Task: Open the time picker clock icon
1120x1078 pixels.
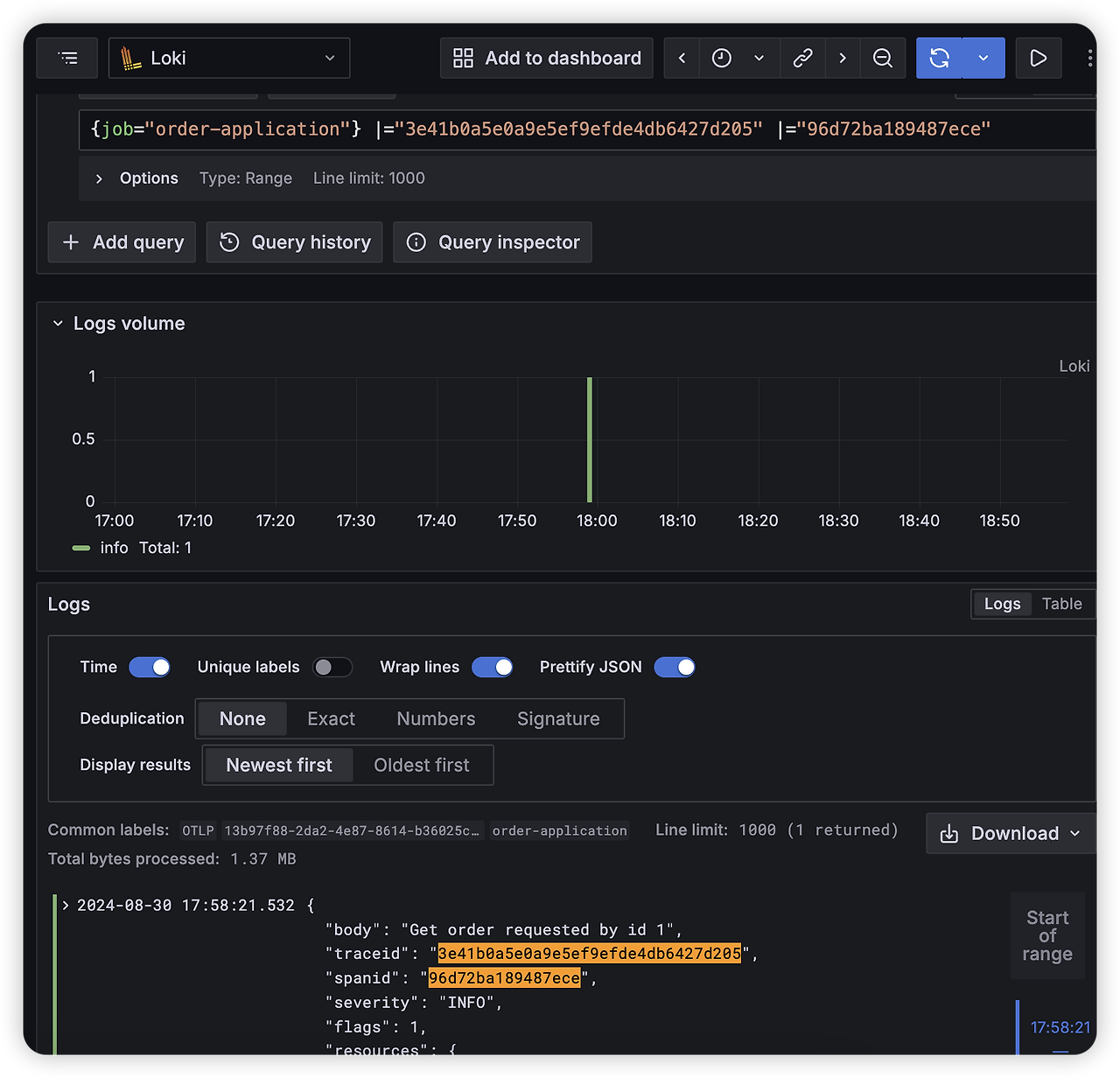Action: tap(722, 58)
